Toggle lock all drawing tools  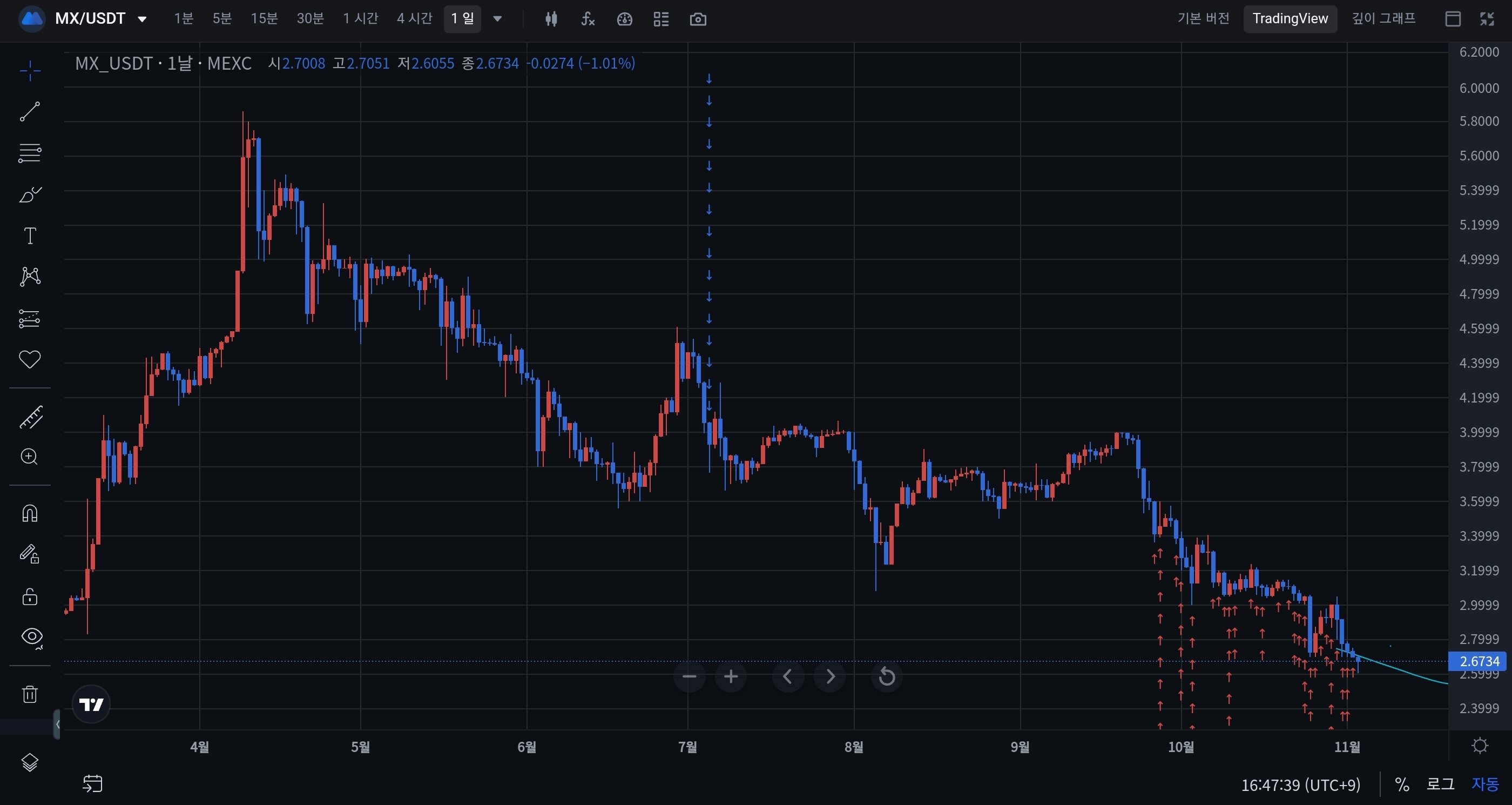(29, 597)
